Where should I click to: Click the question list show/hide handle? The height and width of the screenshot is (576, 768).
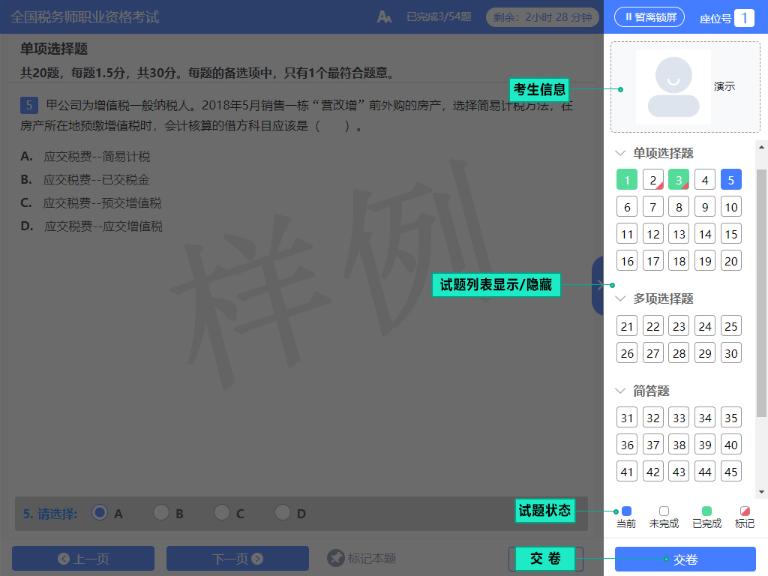click(598, 285)
